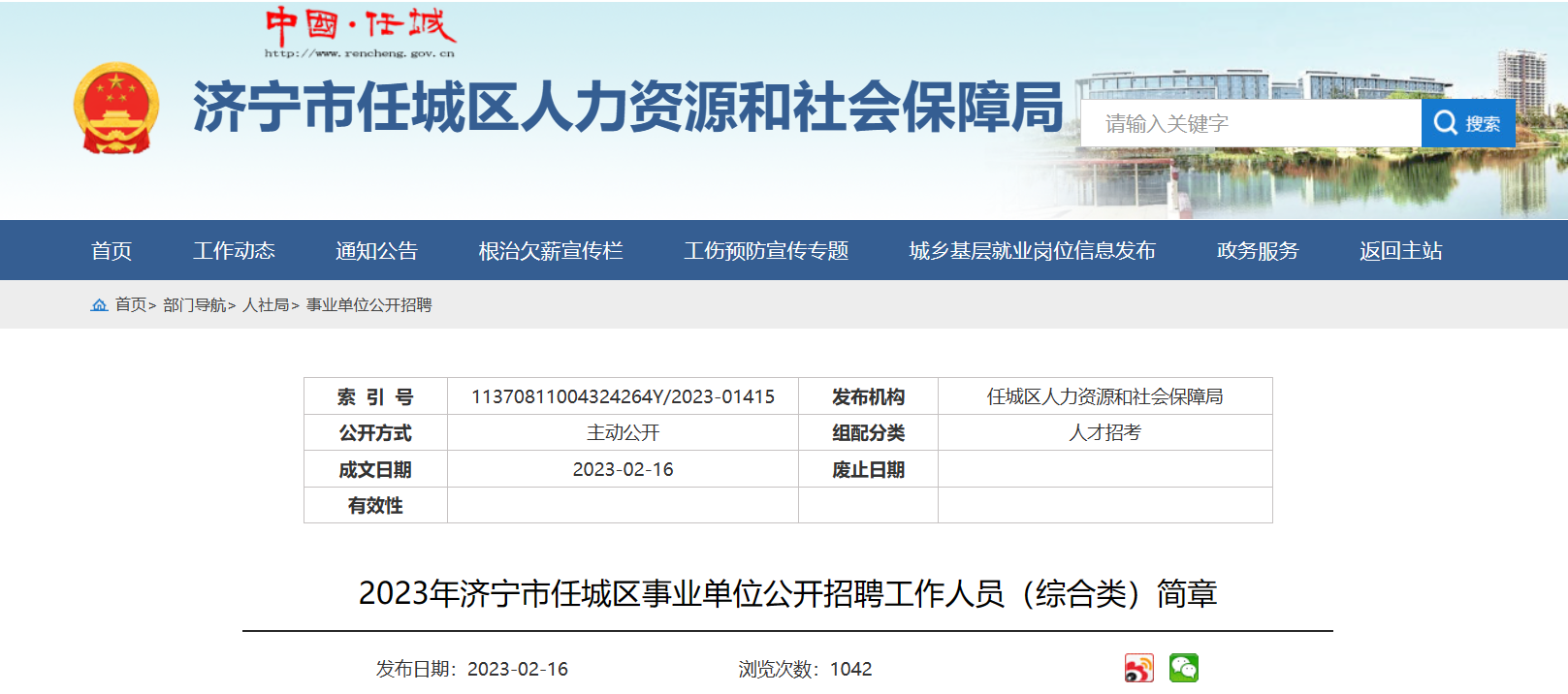Viewport: 1568px width, 694px height.
Task: Open the 首页 navigation menu item
Action: [112, 251]
